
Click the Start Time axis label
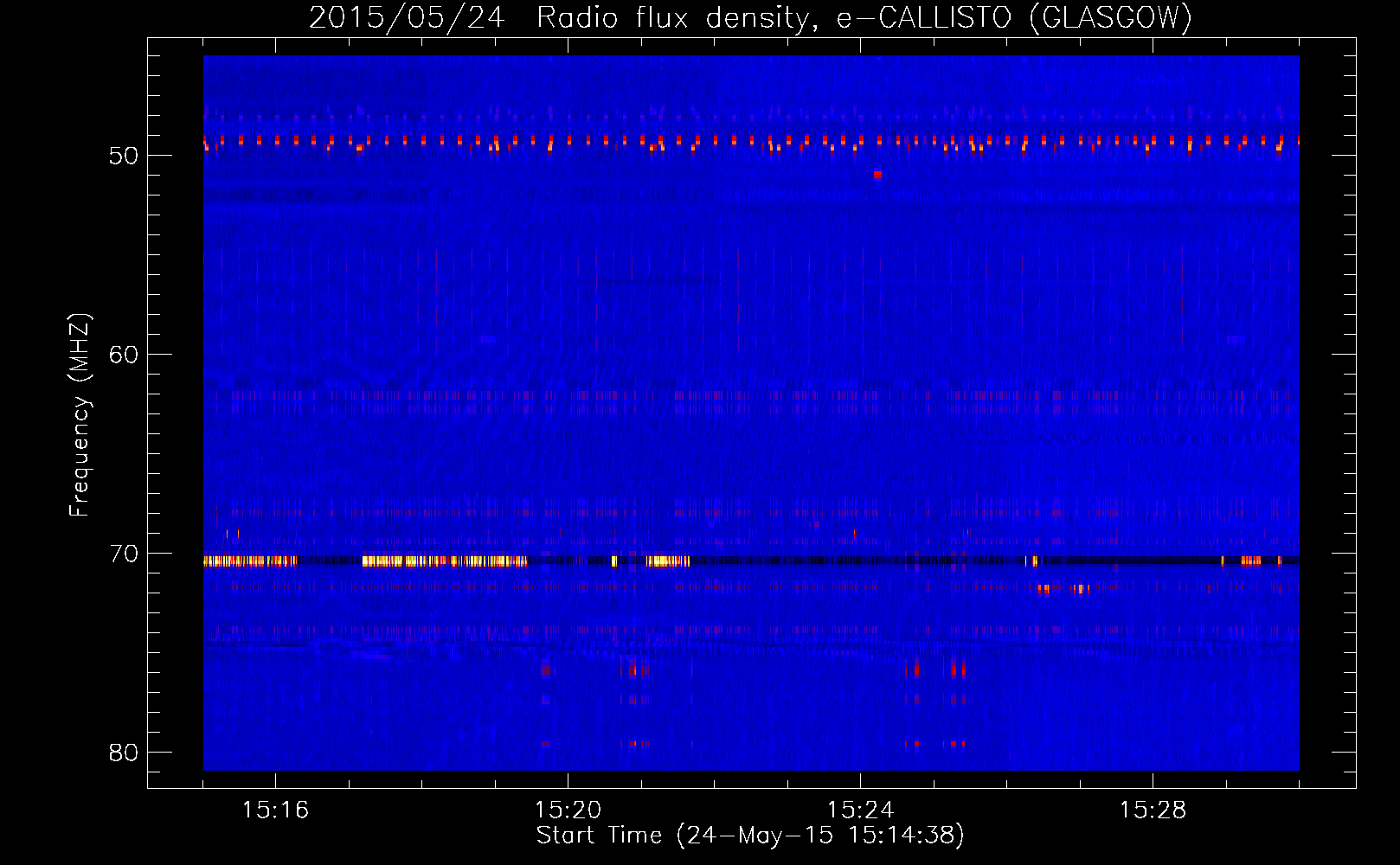[750, 836]
